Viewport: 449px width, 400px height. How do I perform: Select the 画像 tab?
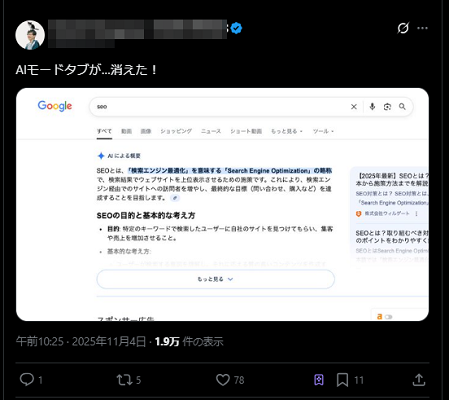point(146,131)
